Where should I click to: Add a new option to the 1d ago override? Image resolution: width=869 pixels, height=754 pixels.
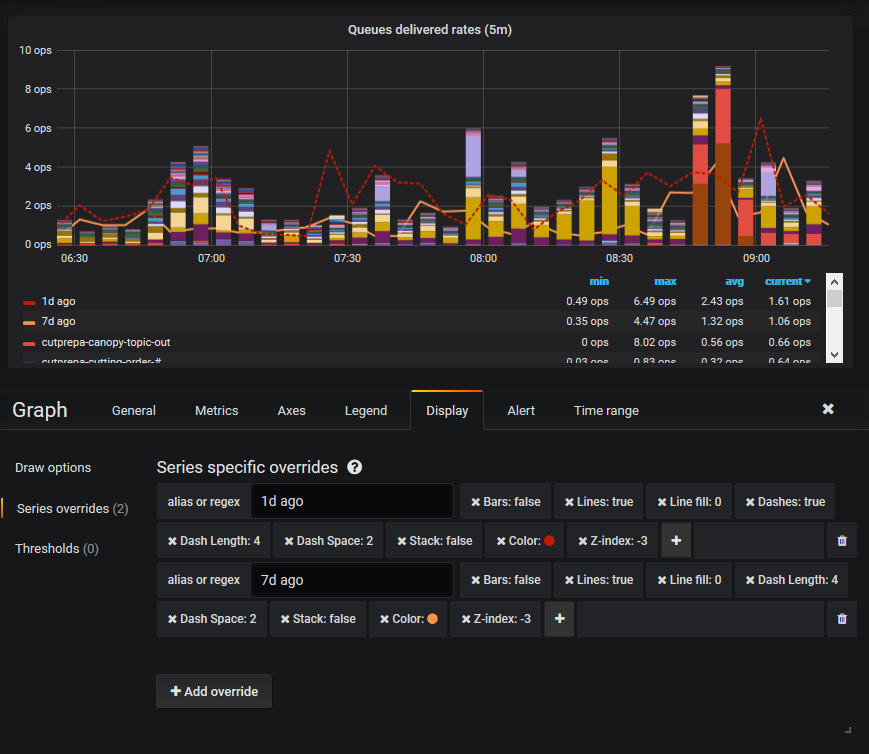[x=676, y=540]
